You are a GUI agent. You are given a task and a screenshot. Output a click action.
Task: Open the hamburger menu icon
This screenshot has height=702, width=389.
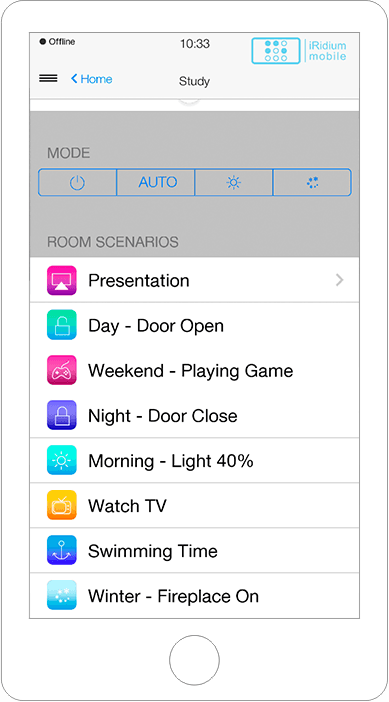click(48, 78)
